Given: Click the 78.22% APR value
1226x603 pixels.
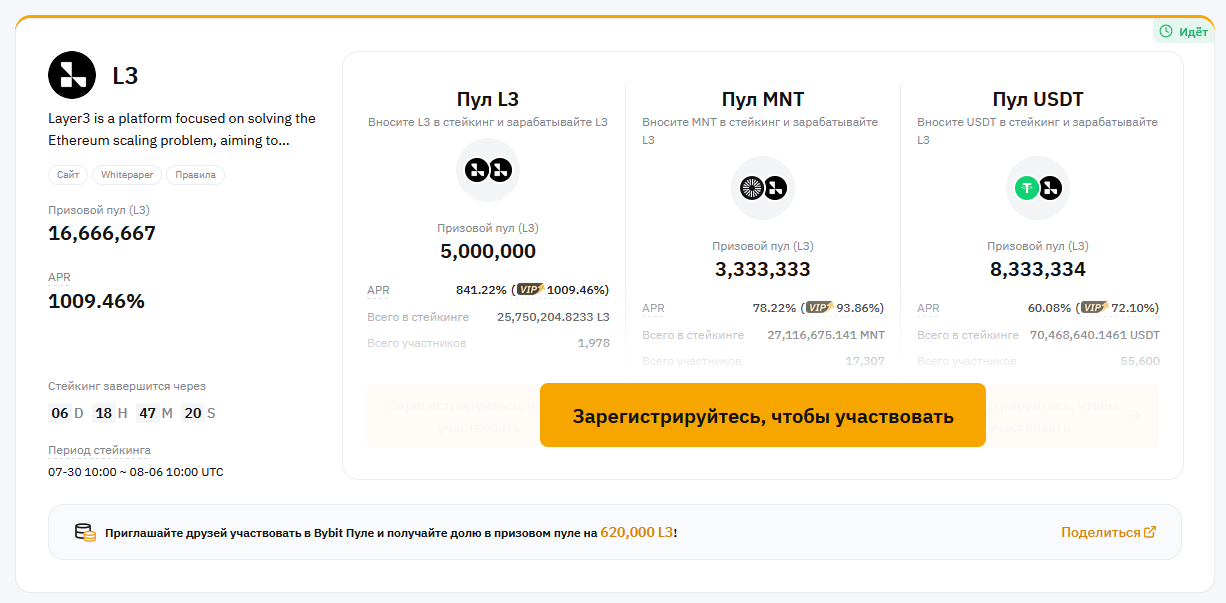Looking at the screenshot, I should 775,308.
